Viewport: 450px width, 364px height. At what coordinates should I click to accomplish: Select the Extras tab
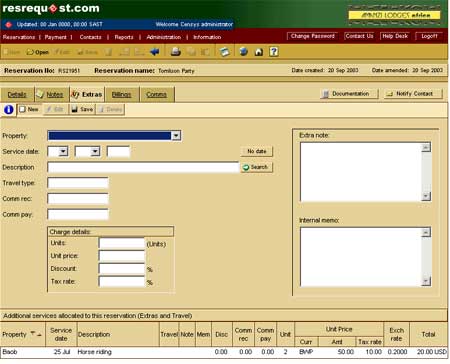click(87, 95)
